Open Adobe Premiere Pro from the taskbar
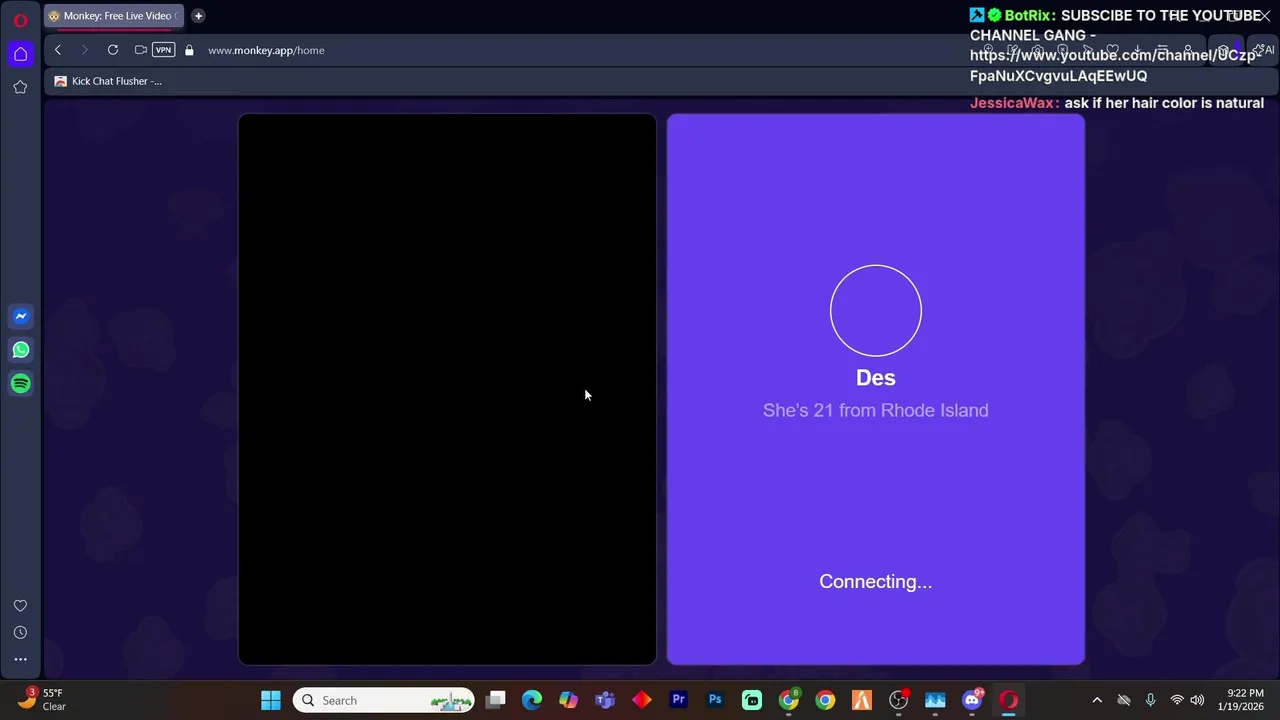This screenshot has height=720, width=1280. (x=679, y=700)
